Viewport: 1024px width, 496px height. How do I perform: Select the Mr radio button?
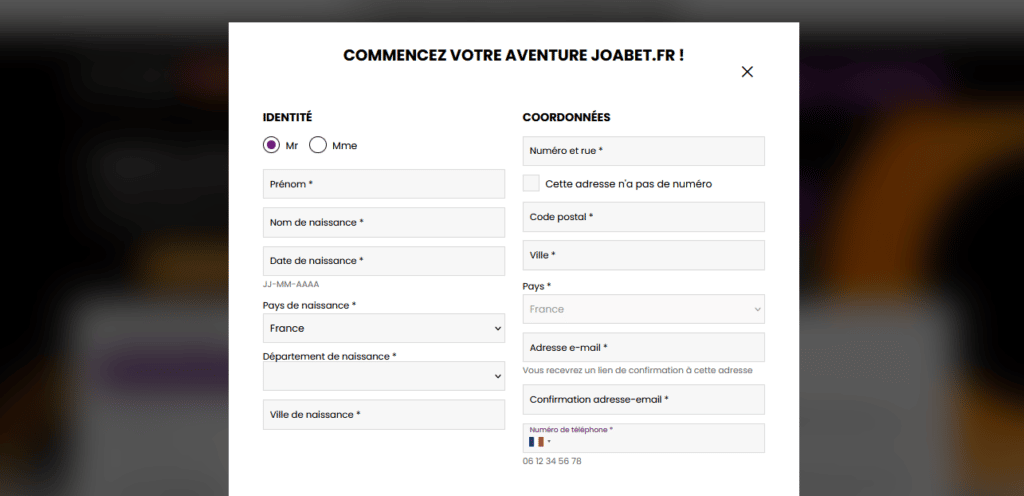(x=271, y=145)
